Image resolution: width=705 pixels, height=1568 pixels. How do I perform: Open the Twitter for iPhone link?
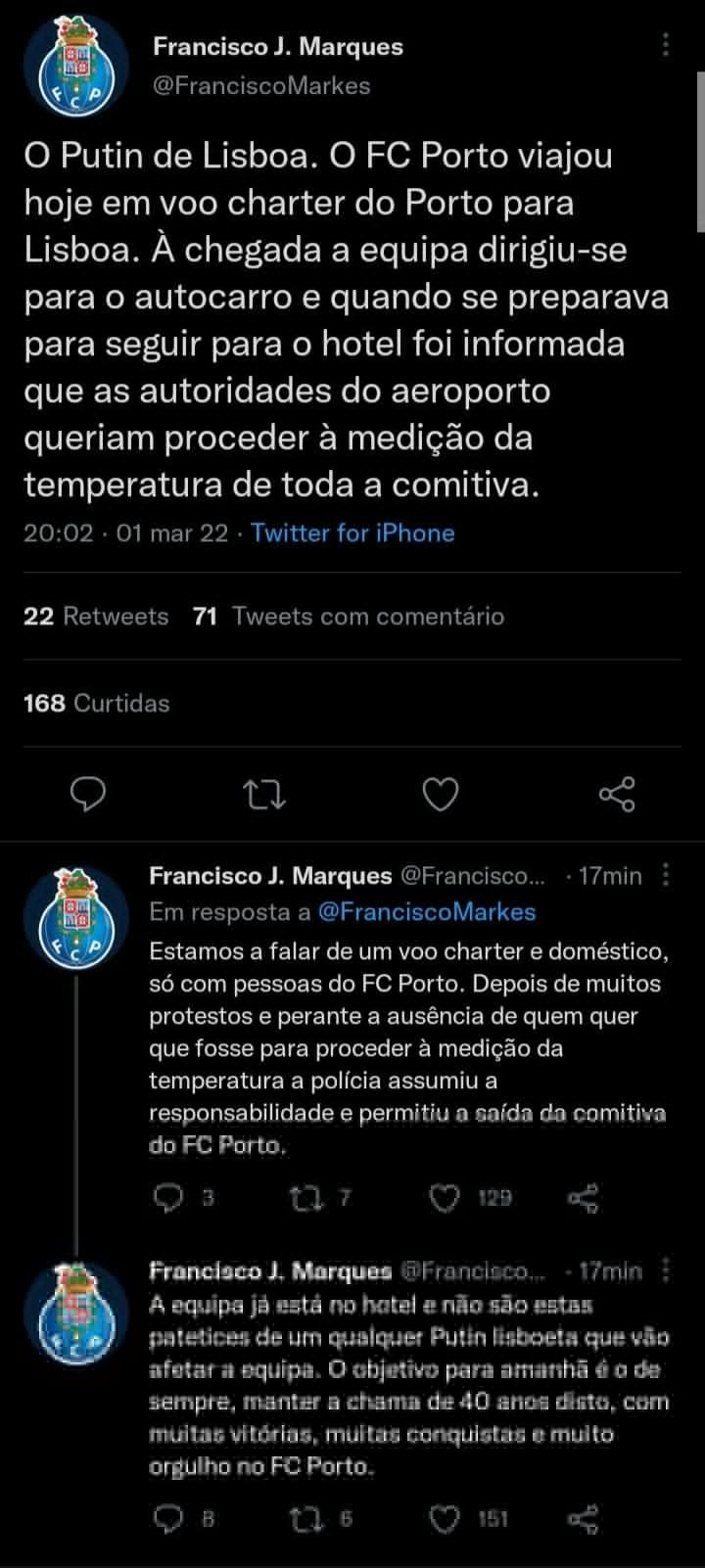coord(352,532)
